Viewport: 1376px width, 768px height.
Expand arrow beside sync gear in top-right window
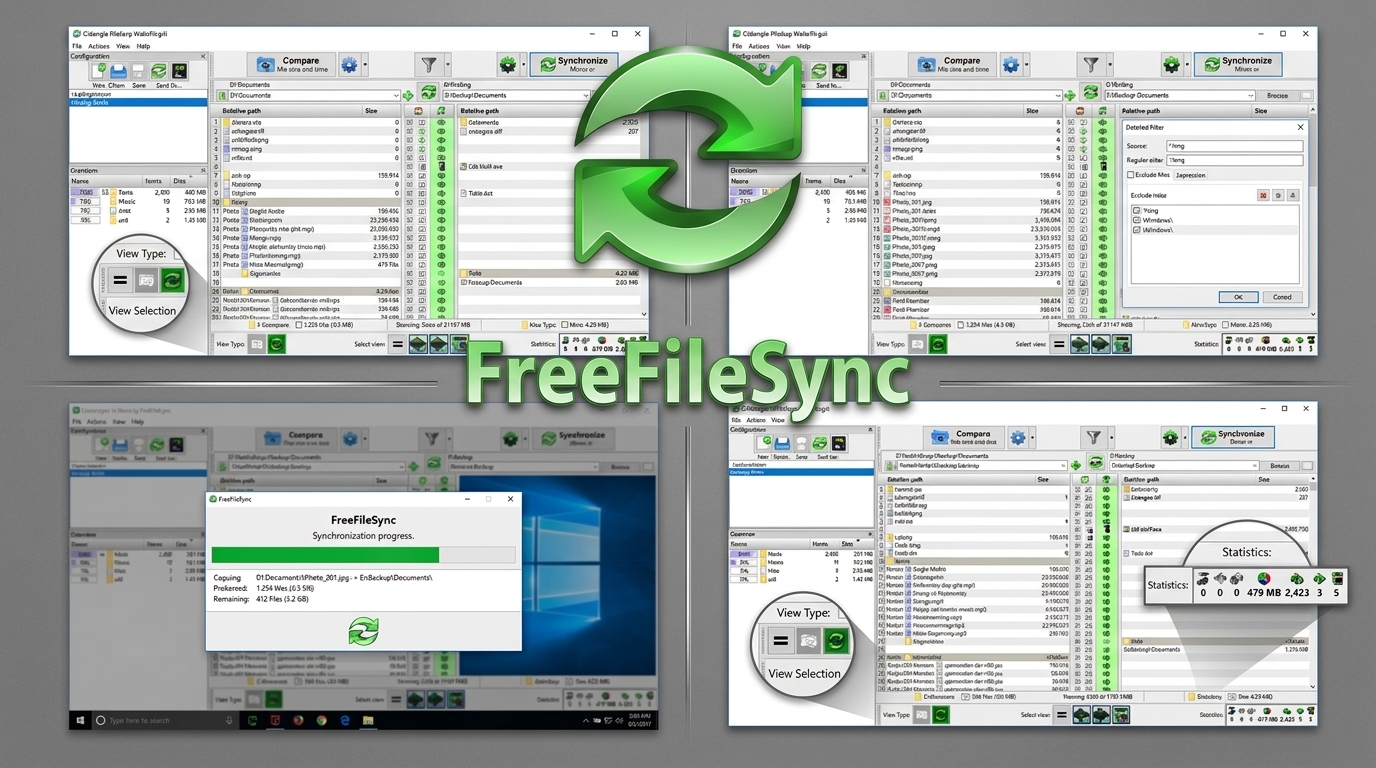coord(1187,65)
